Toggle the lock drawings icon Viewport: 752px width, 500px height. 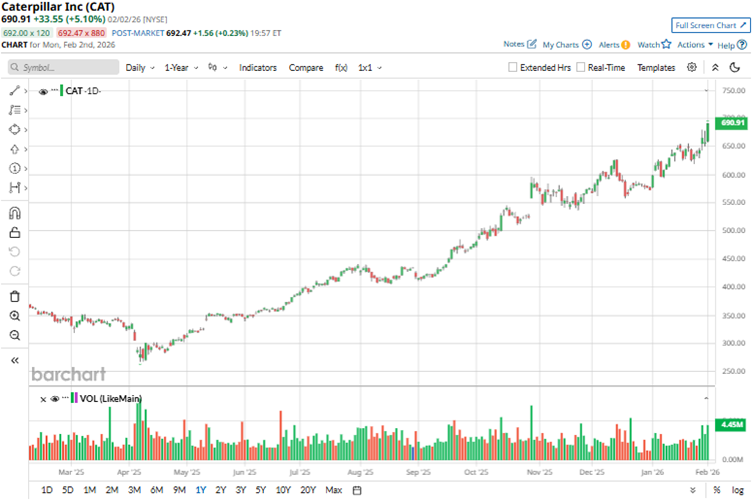point(14,233)
